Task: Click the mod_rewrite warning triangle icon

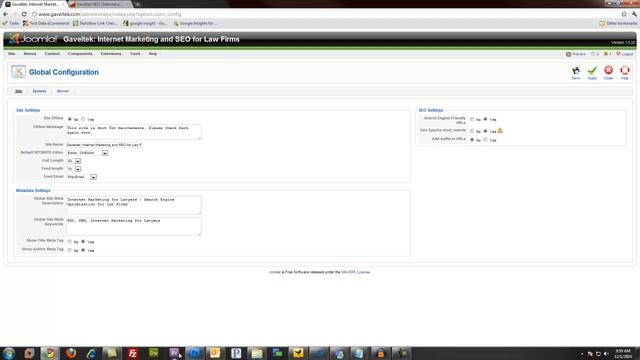Action: point(500,131)
